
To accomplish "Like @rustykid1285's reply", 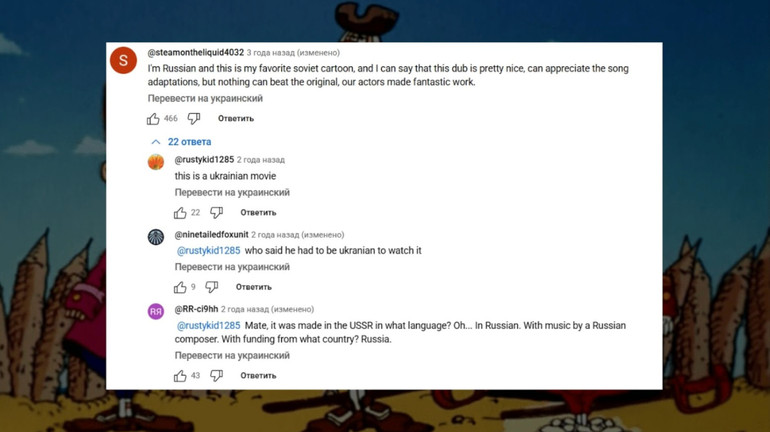I will point(180,213).
